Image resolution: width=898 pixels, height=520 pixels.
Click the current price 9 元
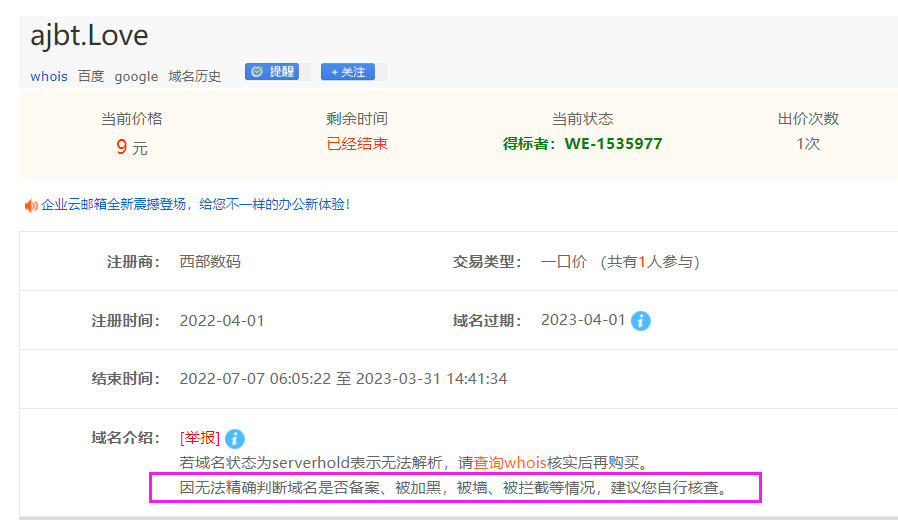[x=131, y=148]
